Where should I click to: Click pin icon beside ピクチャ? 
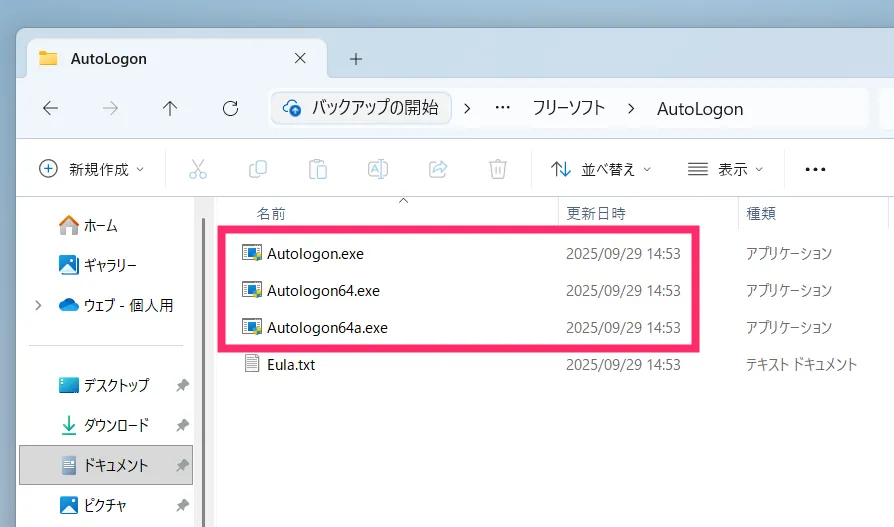pyautogui.click(x=182, y=505)
